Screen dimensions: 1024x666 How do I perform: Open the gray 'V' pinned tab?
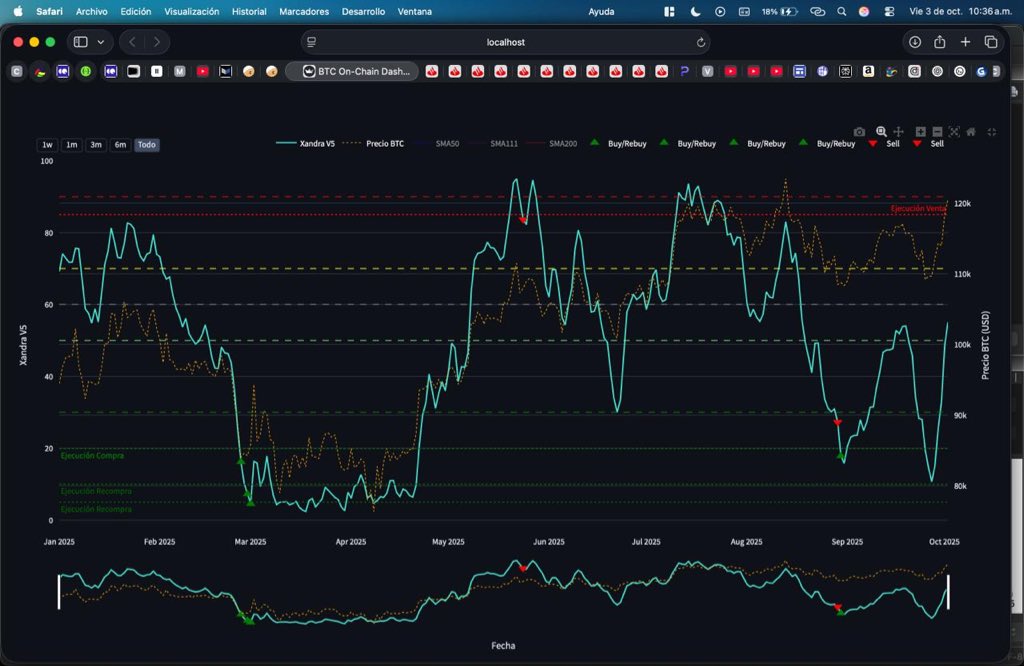(707, 71)
